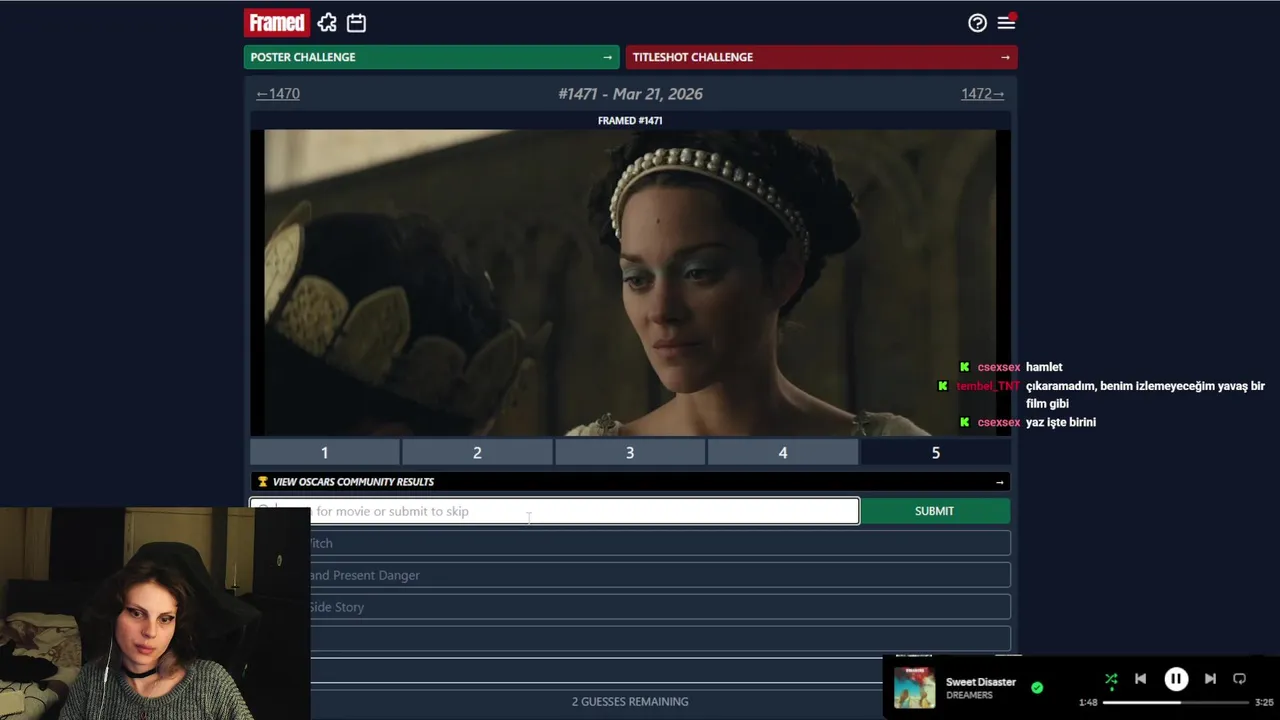Click the arrow on Oscars results bar
This screenshot has width=1280, height=720.
pos(999,482)
